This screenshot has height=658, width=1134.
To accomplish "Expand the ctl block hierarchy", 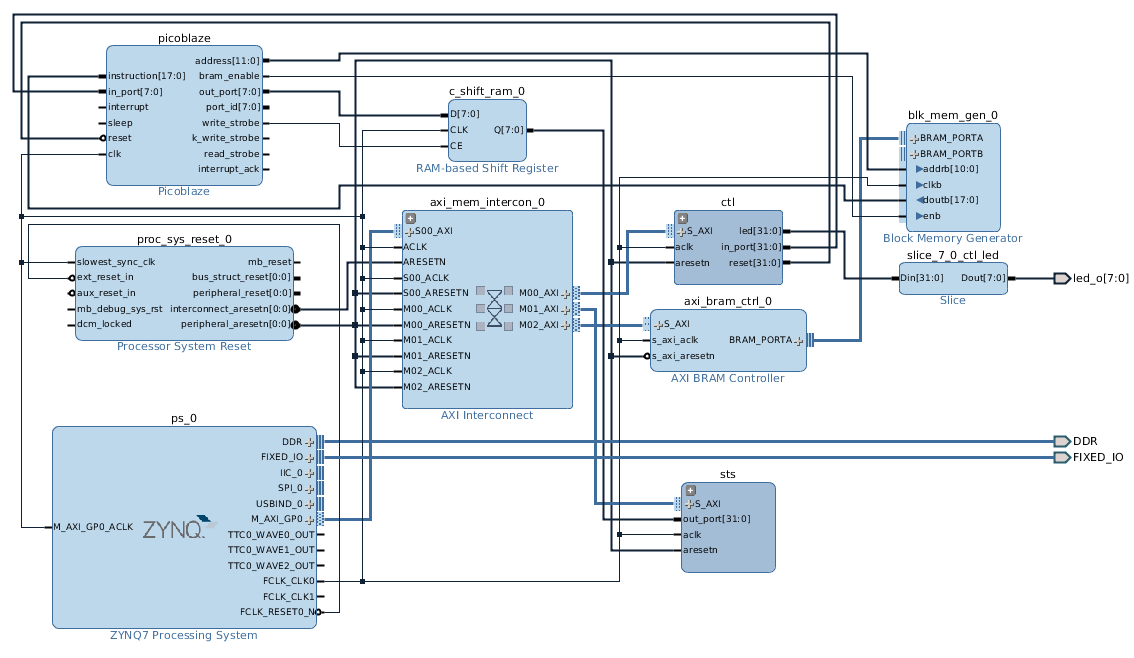I will coord(682,218).
